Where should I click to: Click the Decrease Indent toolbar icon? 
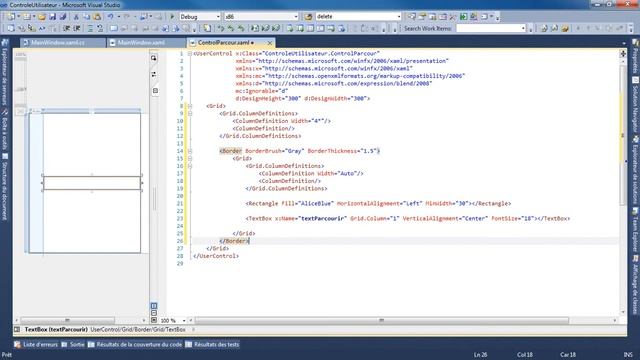point(66,28)
